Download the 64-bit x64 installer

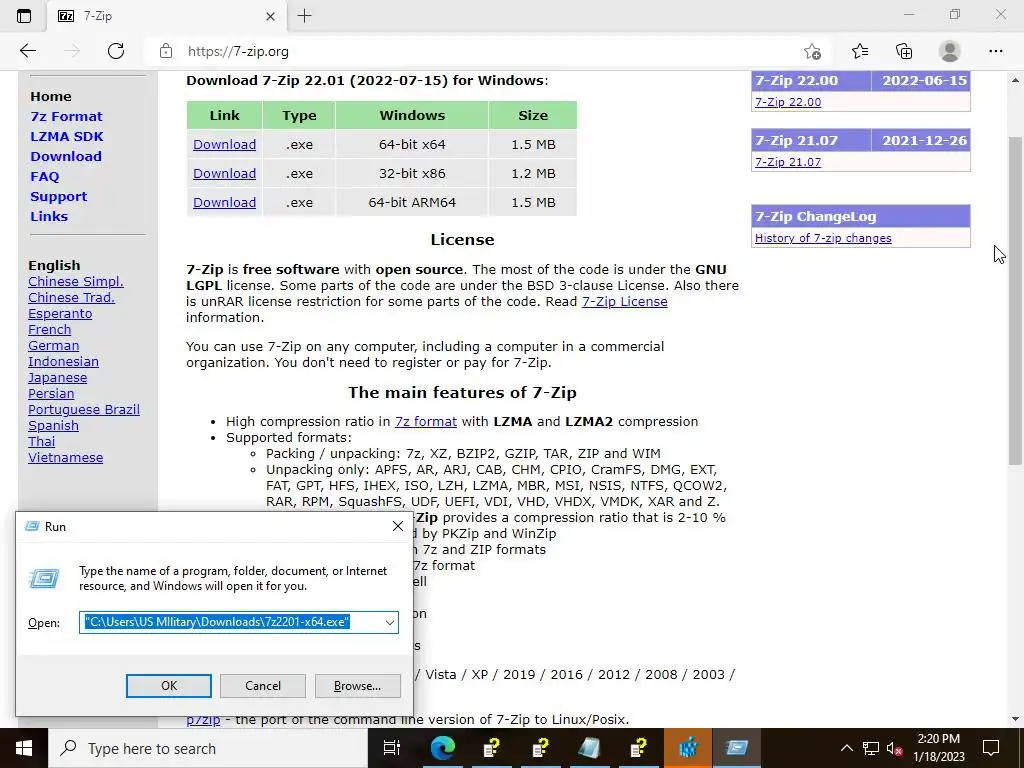pyautogui.click(x=225, y=144)
